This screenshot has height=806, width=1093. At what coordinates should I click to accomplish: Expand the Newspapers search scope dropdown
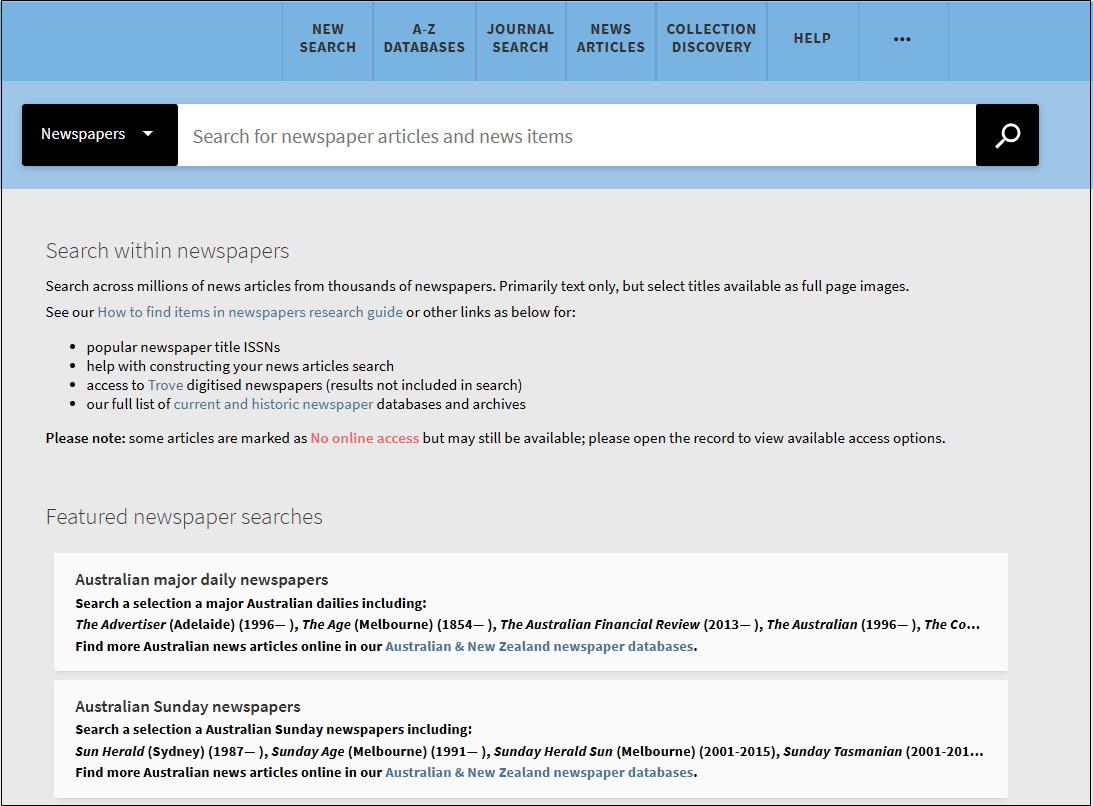(99, 134)
